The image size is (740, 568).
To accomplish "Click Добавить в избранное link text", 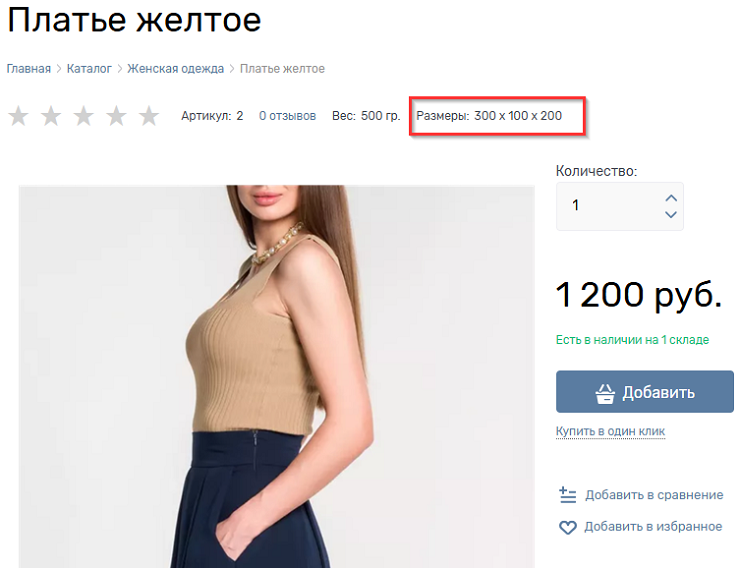I will 653,527.
